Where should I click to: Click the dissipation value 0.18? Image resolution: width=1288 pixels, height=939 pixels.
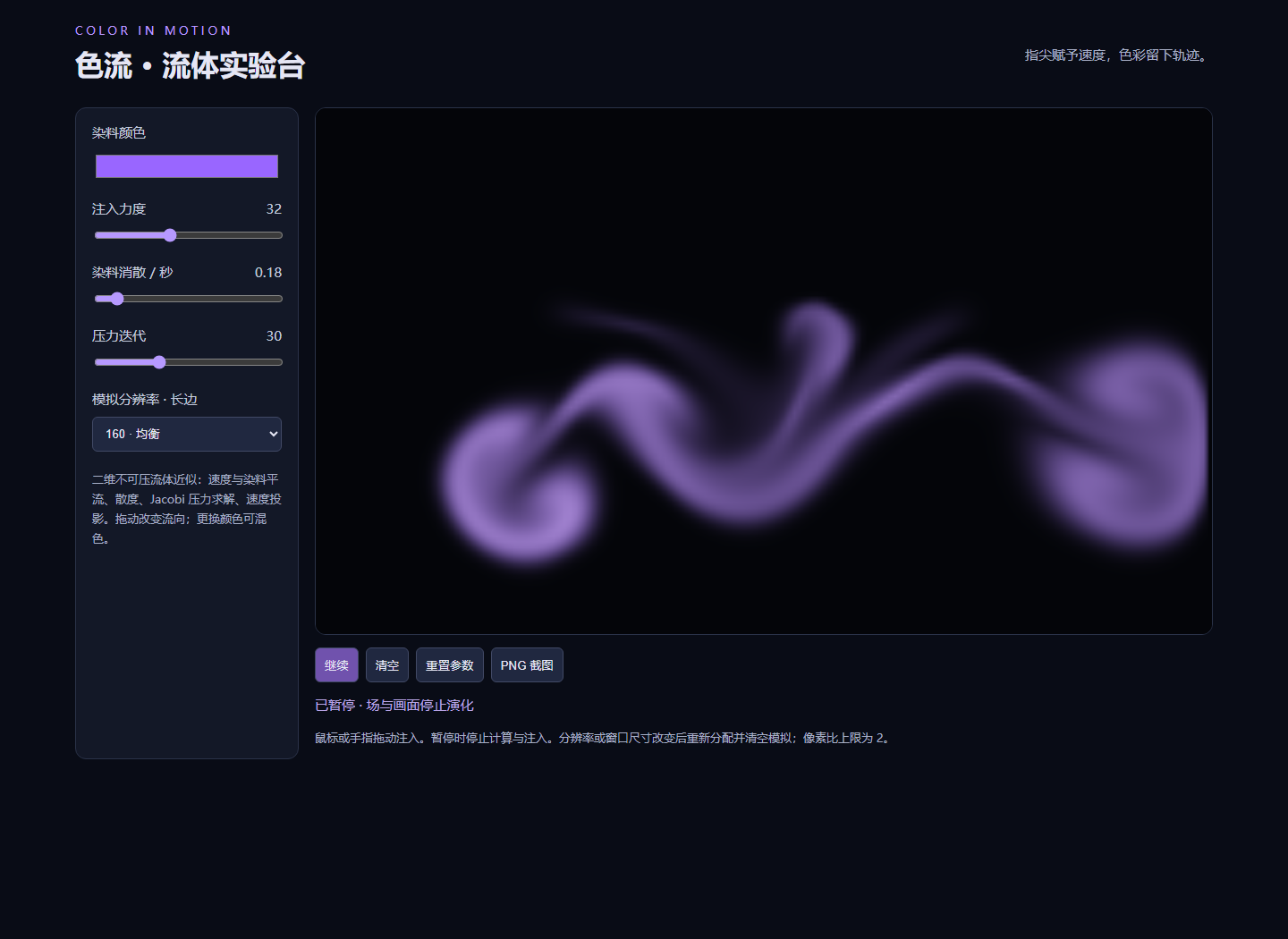pyautogui.click(x=268, y=273)
